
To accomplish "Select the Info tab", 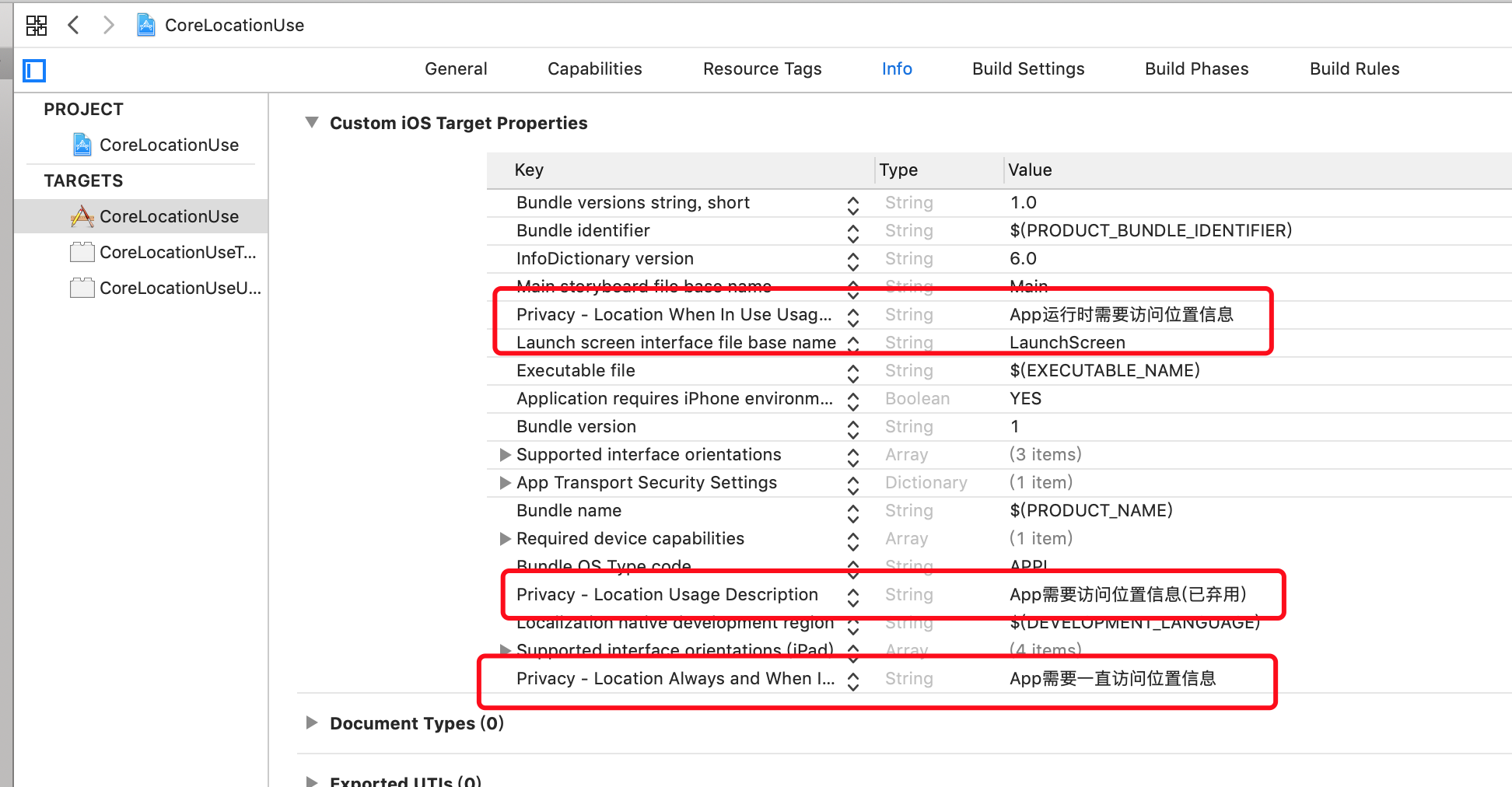I will point(897,68).
